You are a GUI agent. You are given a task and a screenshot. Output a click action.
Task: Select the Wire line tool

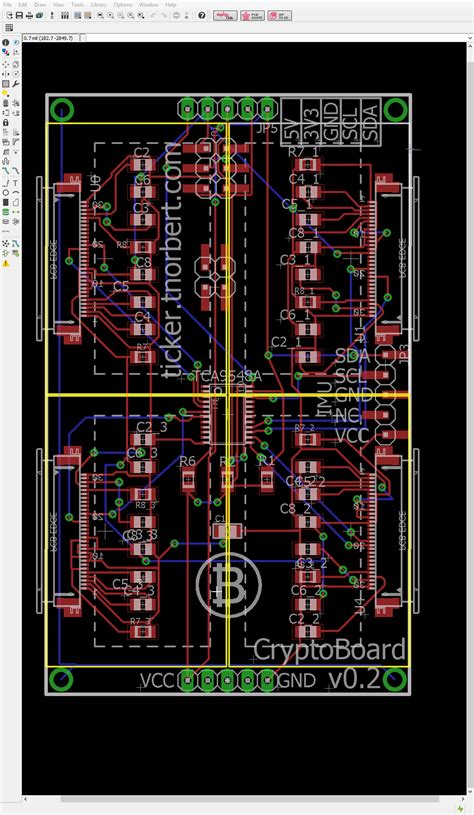coord(6,182)
